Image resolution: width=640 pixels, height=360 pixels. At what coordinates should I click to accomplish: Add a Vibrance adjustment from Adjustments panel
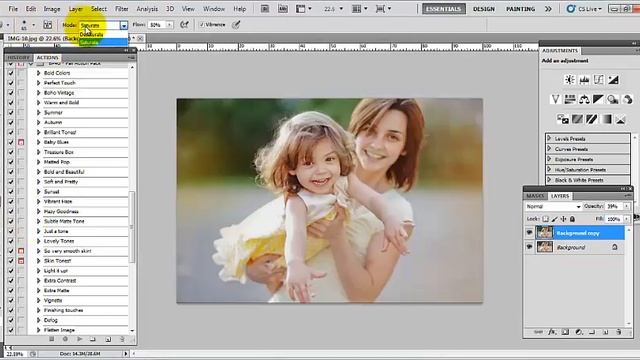[x=555, y=99]
